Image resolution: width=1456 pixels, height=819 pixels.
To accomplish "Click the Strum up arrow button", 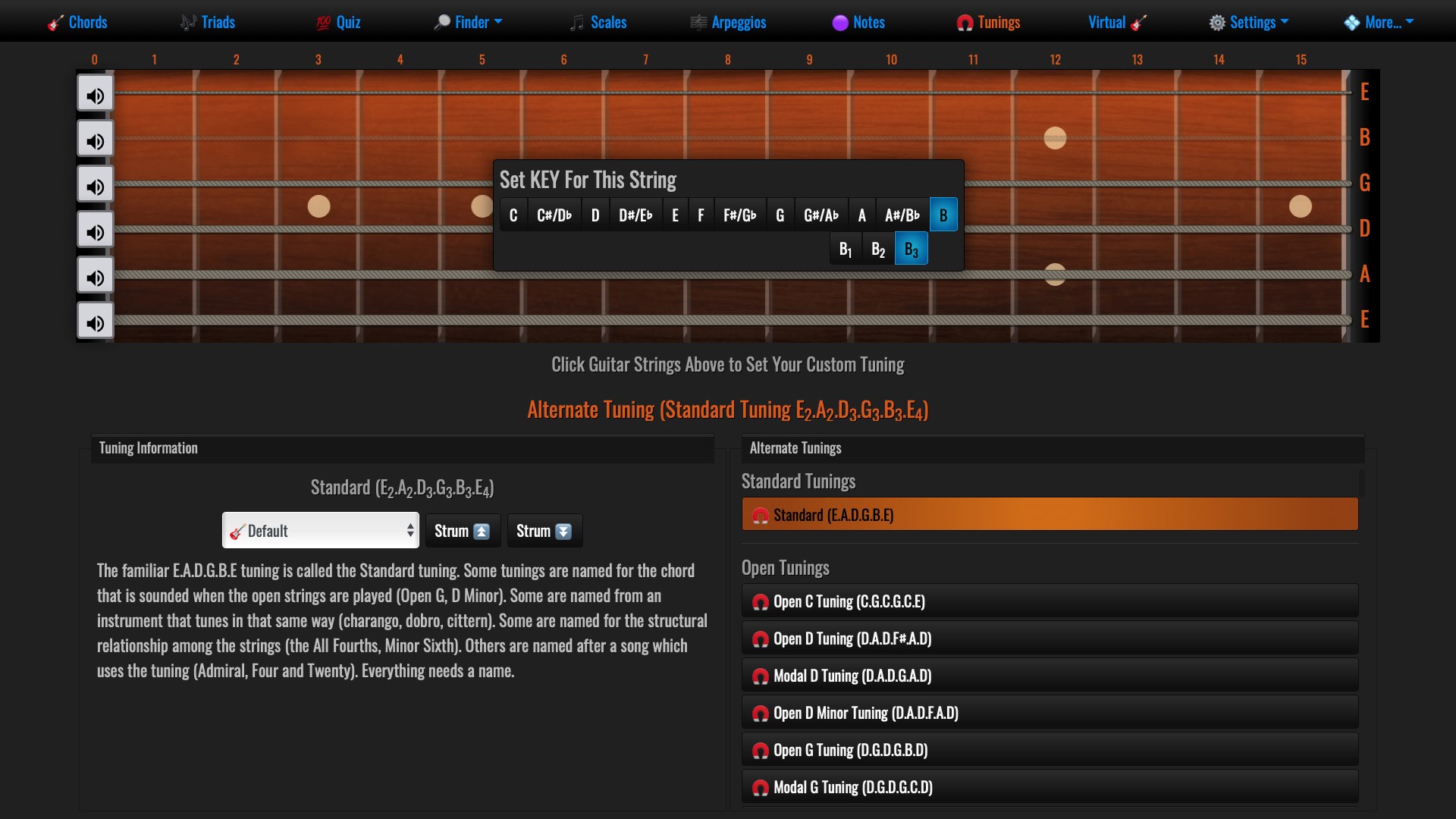I will (x=463, y=531).
